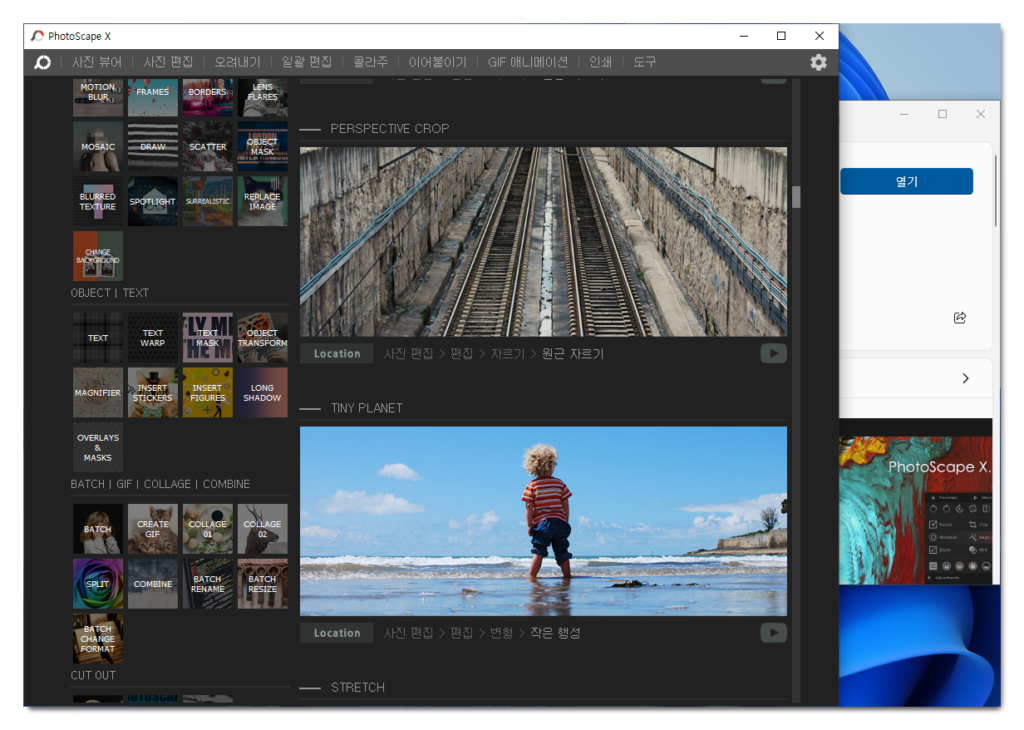The image size is (1024, 730).
Task: Open the Batch Change Format tile
Action: [x=98, y=639]
